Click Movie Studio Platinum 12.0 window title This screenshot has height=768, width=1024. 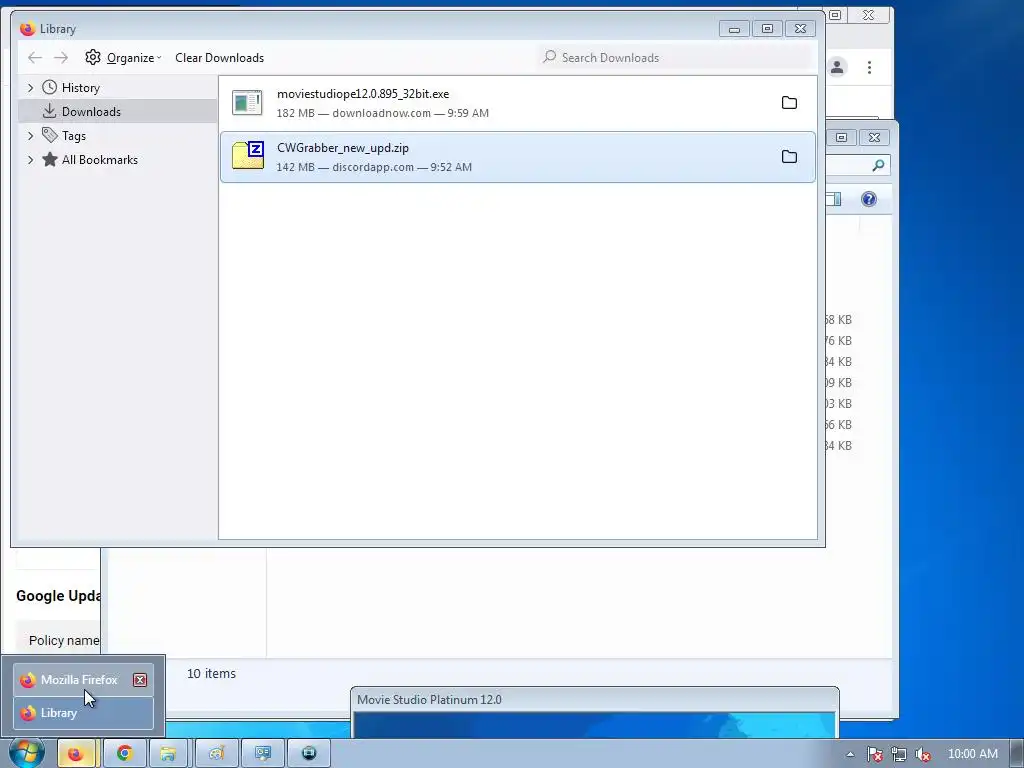click(429, 699)
